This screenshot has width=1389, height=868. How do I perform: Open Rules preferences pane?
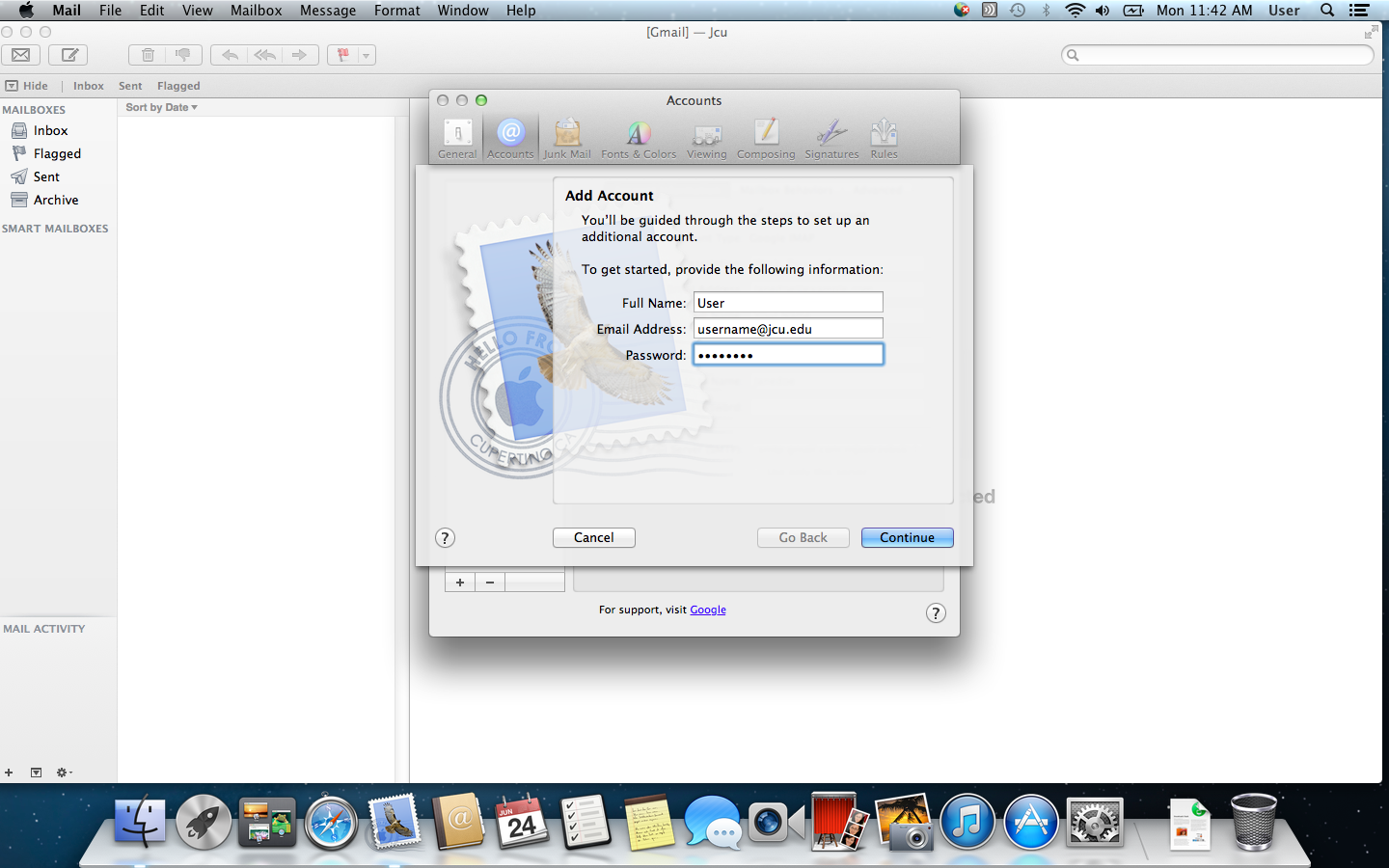tap(884, 139)
